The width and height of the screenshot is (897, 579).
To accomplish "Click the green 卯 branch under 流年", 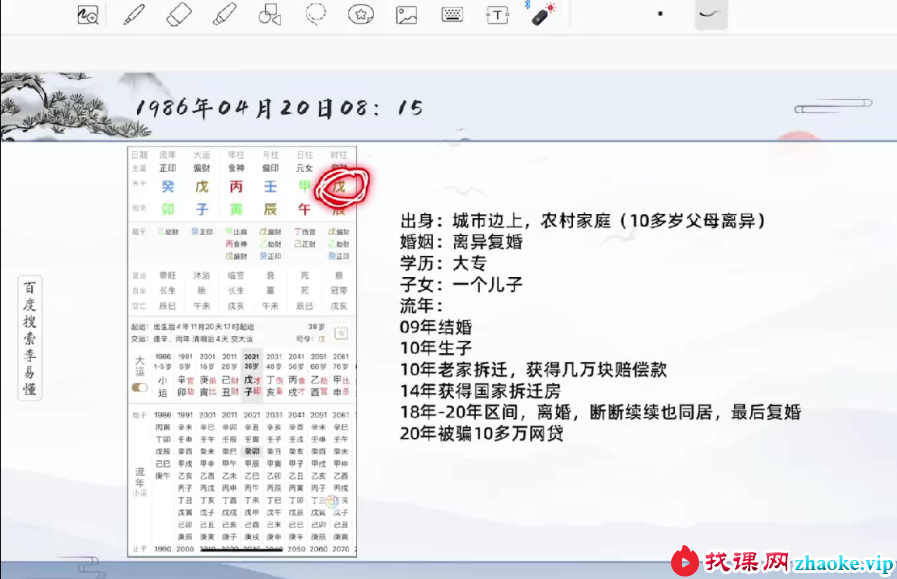I will click(168, 209).
